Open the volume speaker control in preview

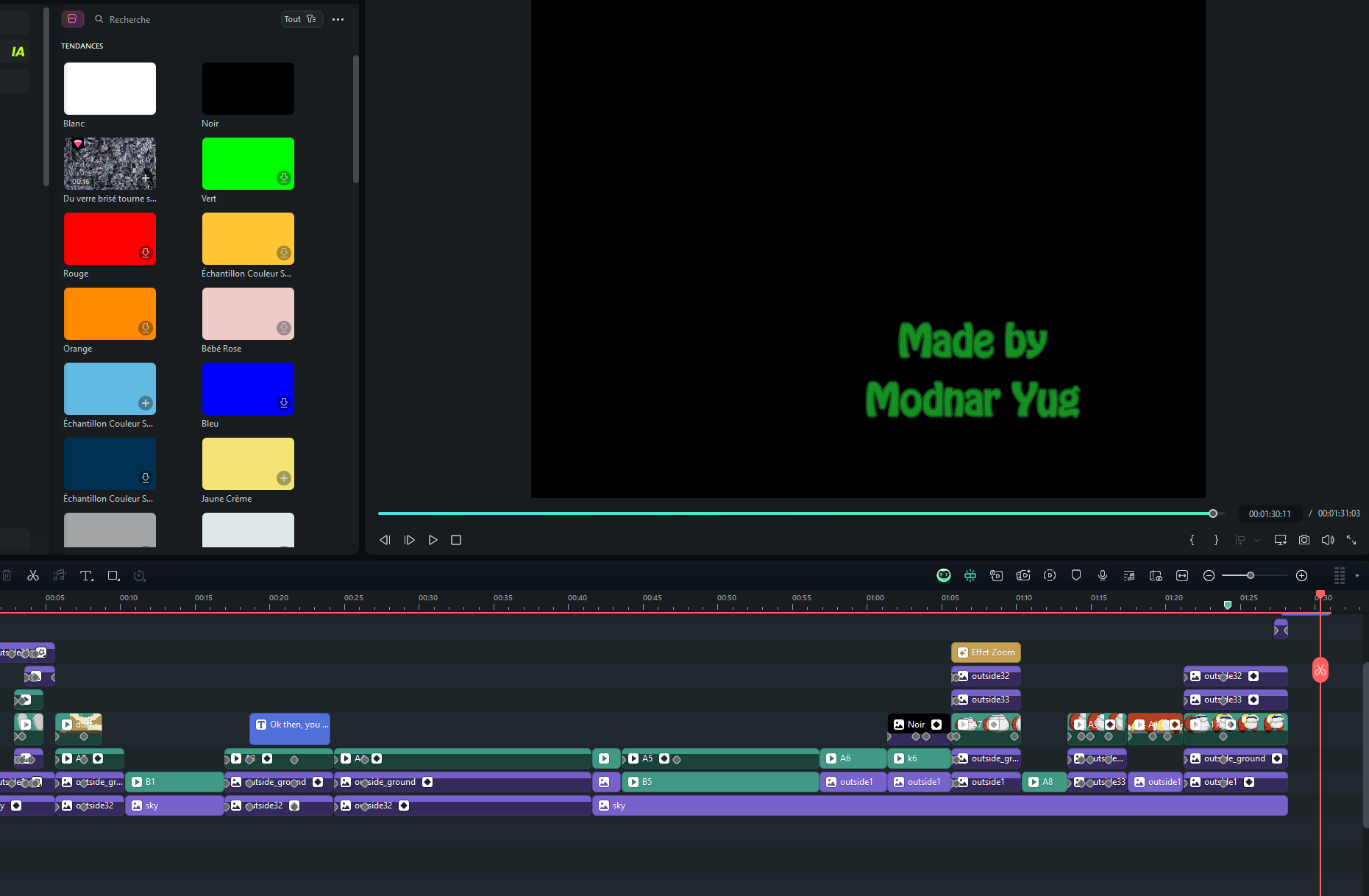point(1327,540)
